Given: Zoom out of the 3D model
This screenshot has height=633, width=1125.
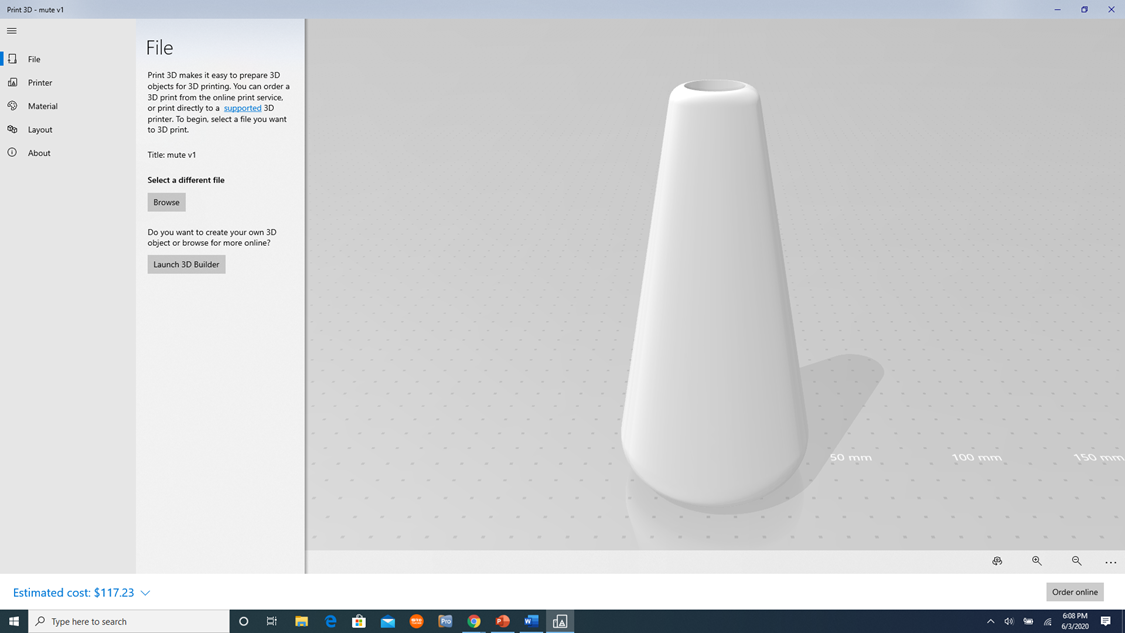Looking at the screenshot, I should click(1076, 561).
